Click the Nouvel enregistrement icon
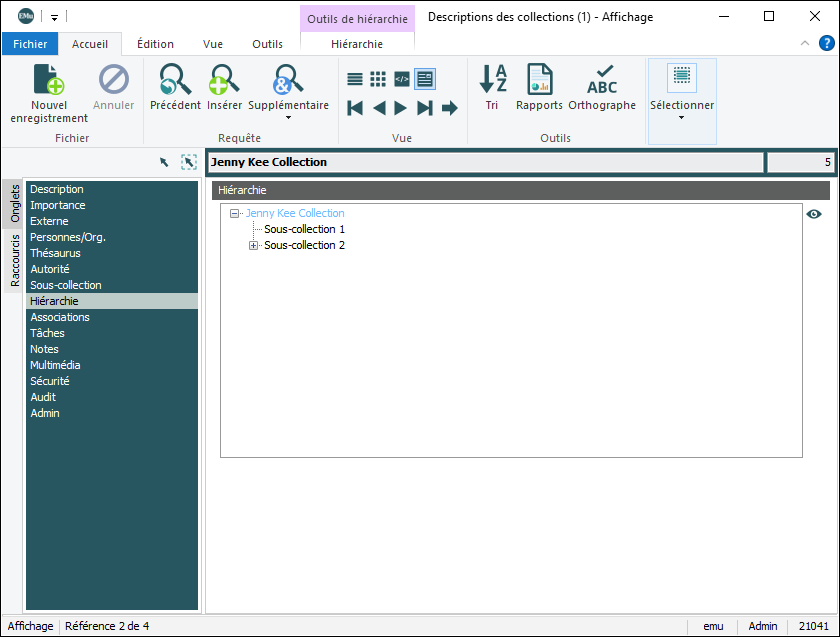The width and height of the screenshot is (840, 637). [x=49, y=80]
